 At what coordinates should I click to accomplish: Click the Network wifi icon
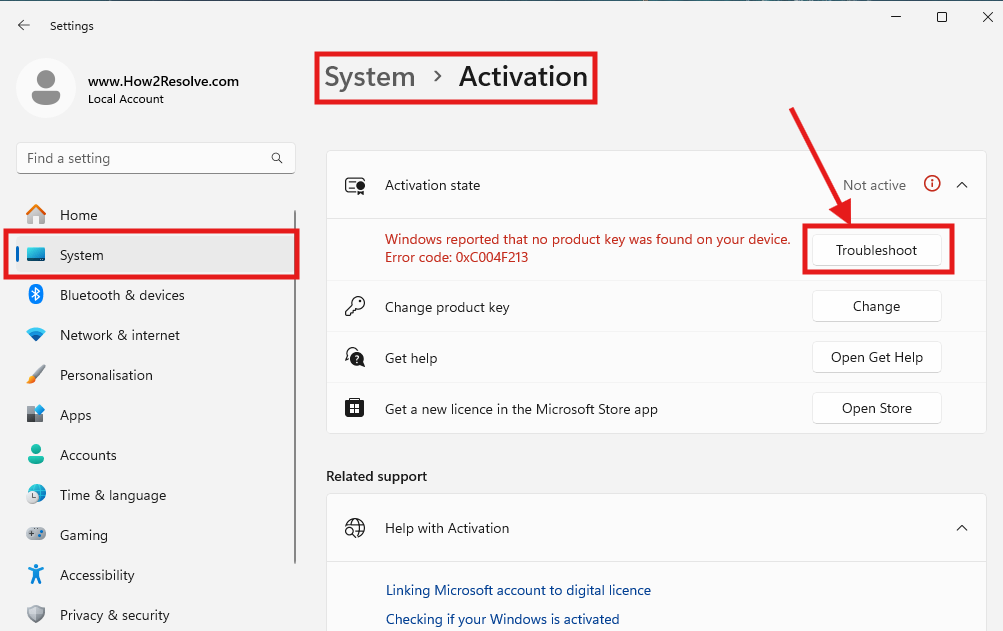(x=36, y=335)
